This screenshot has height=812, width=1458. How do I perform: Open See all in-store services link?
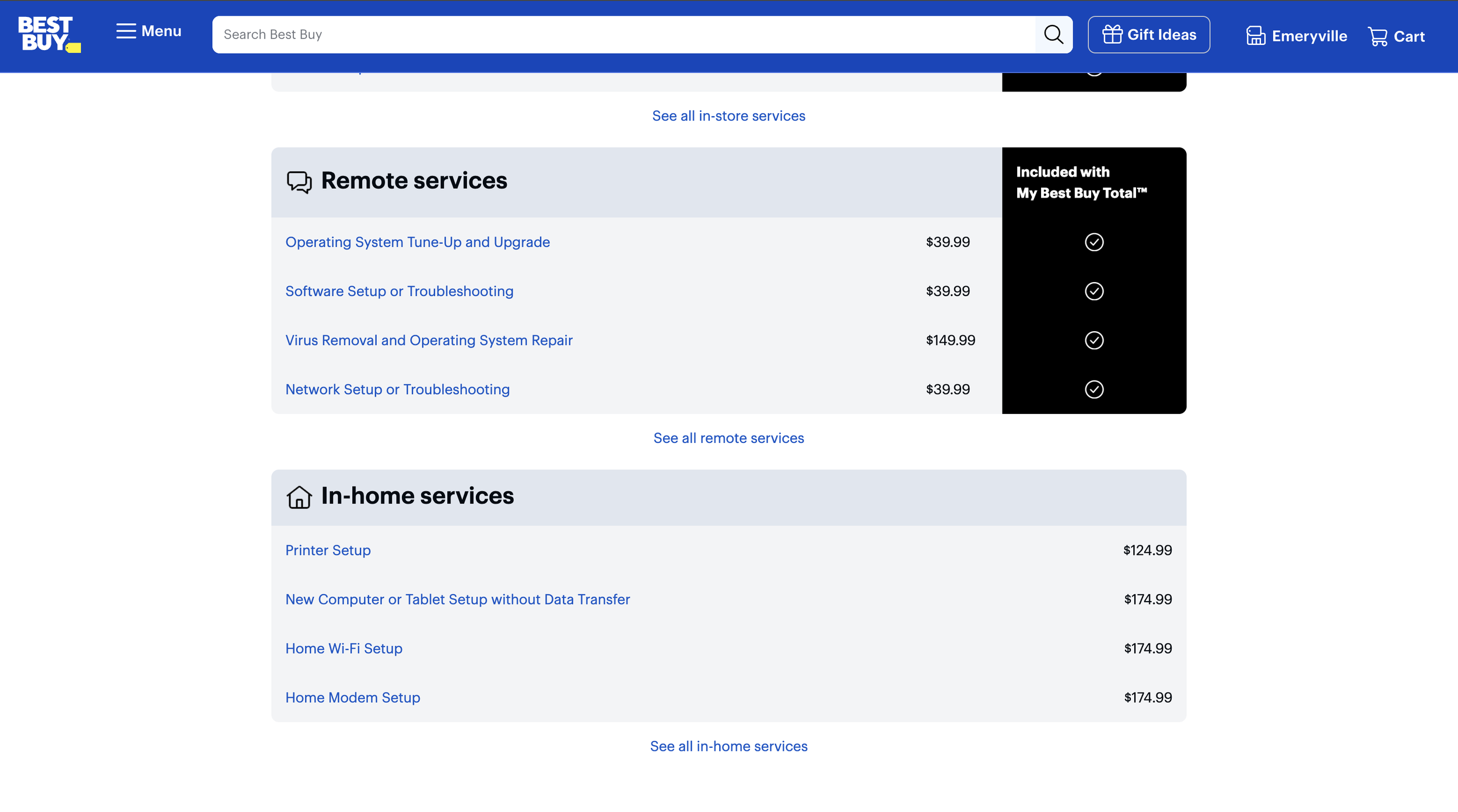click(728, 116)
